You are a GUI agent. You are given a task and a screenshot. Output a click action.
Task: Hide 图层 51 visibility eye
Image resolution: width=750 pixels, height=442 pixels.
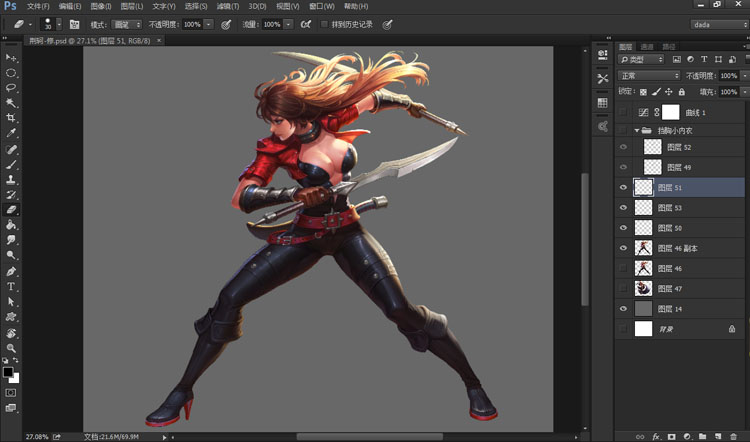(623, 188)
